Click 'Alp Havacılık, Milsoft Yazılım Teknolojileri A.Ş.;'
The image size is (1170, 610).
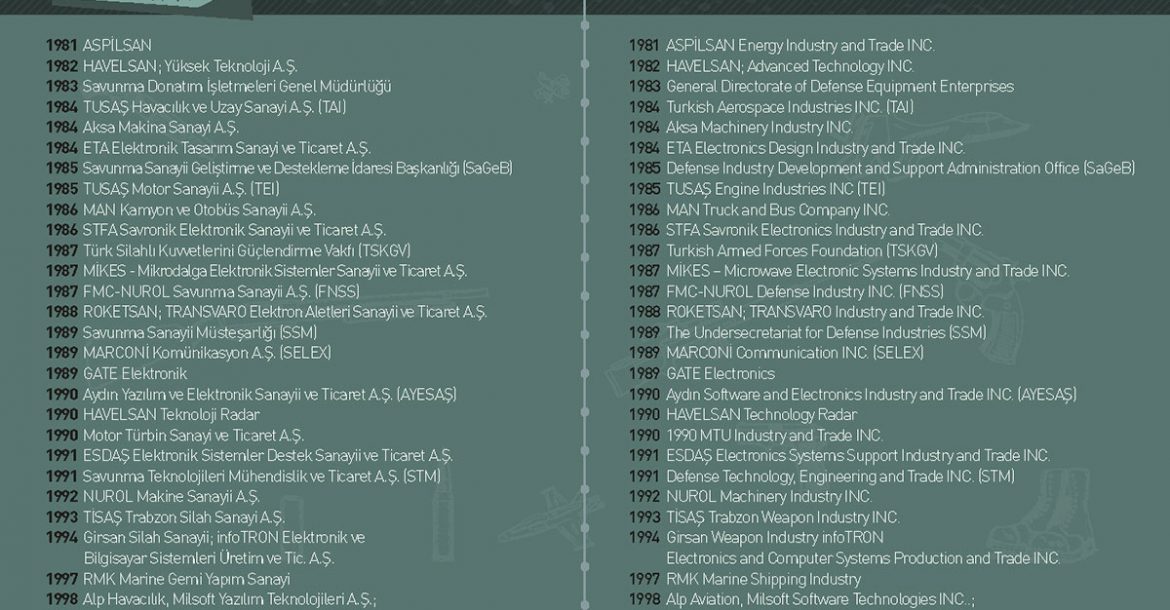[230, 600]
